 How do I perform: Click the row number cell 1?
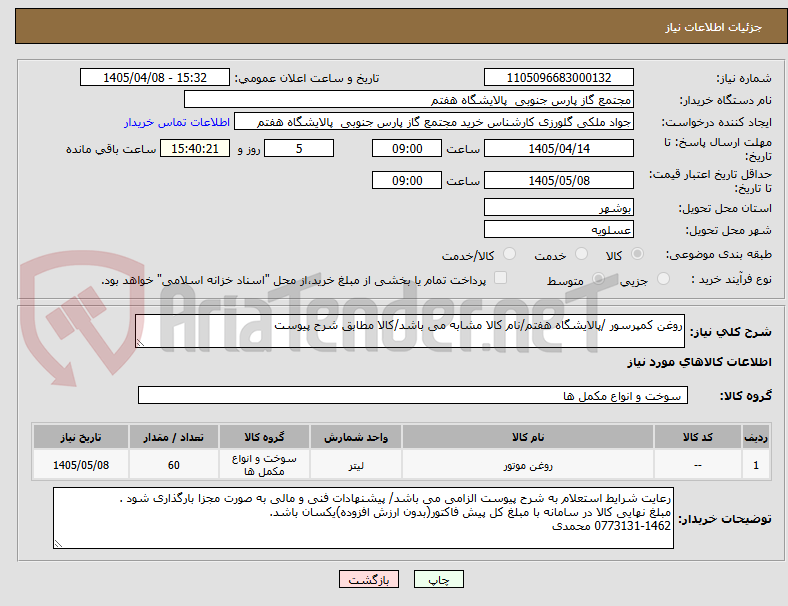click(x=756, y=465)
